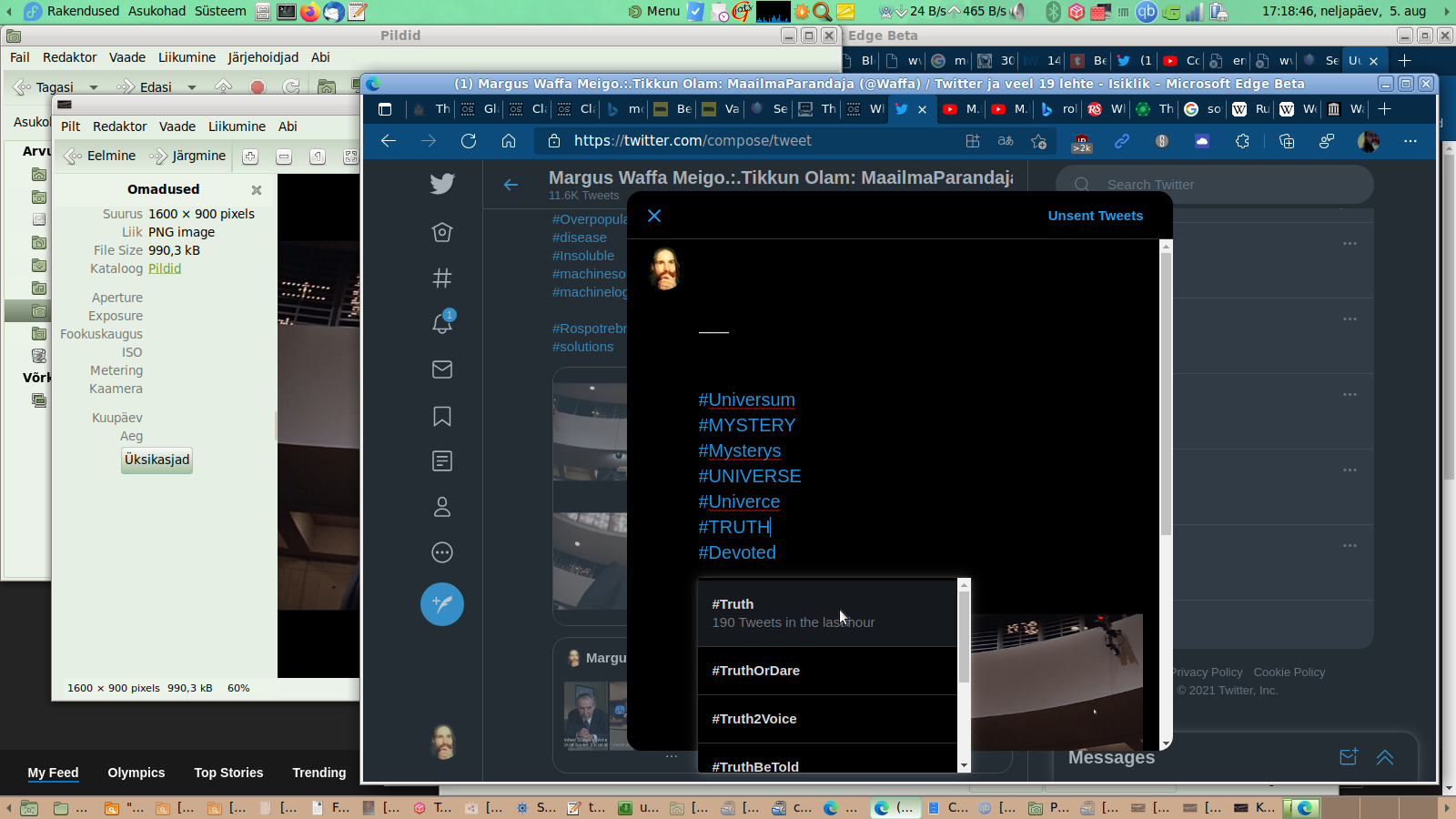Open the Edge translate page icon
1456x819 pixels.
click(1006, 141)
